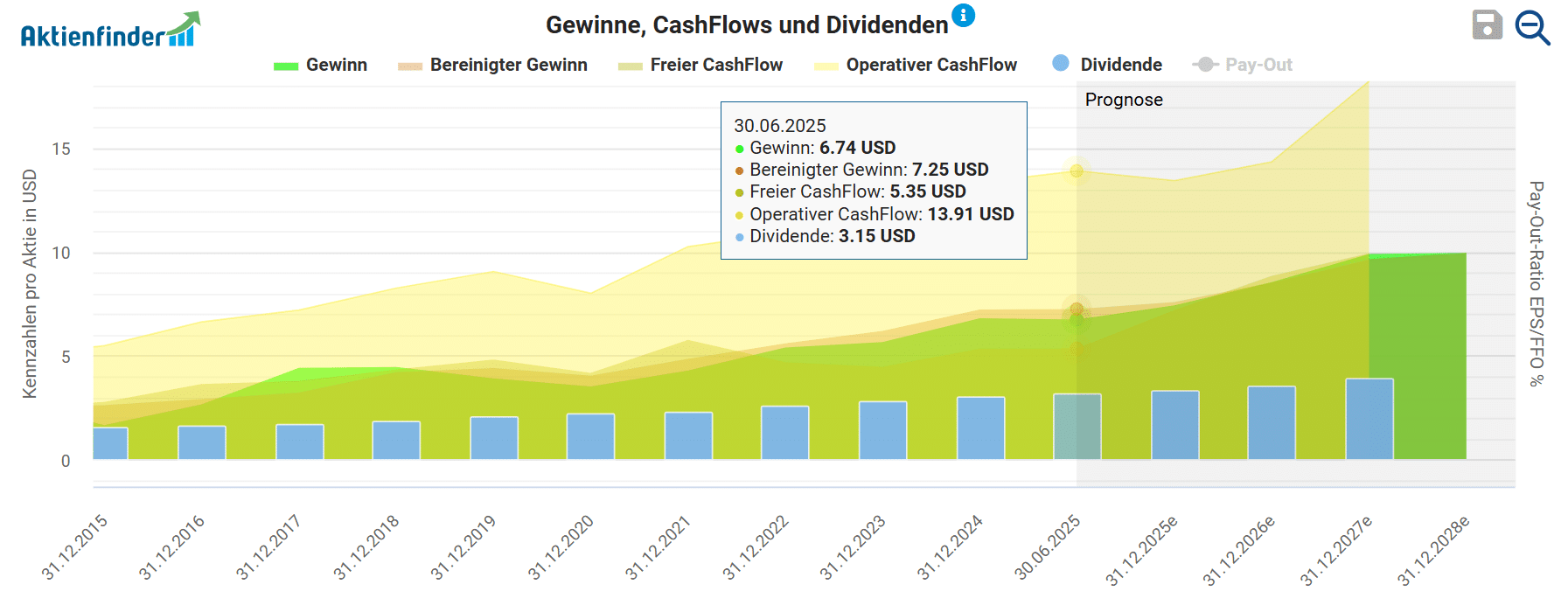The height and width of the screenshot is (612, 1568).
Task: Toggle Bereinigter Gewinn legend entry
Action: click(x=508, y=65)
